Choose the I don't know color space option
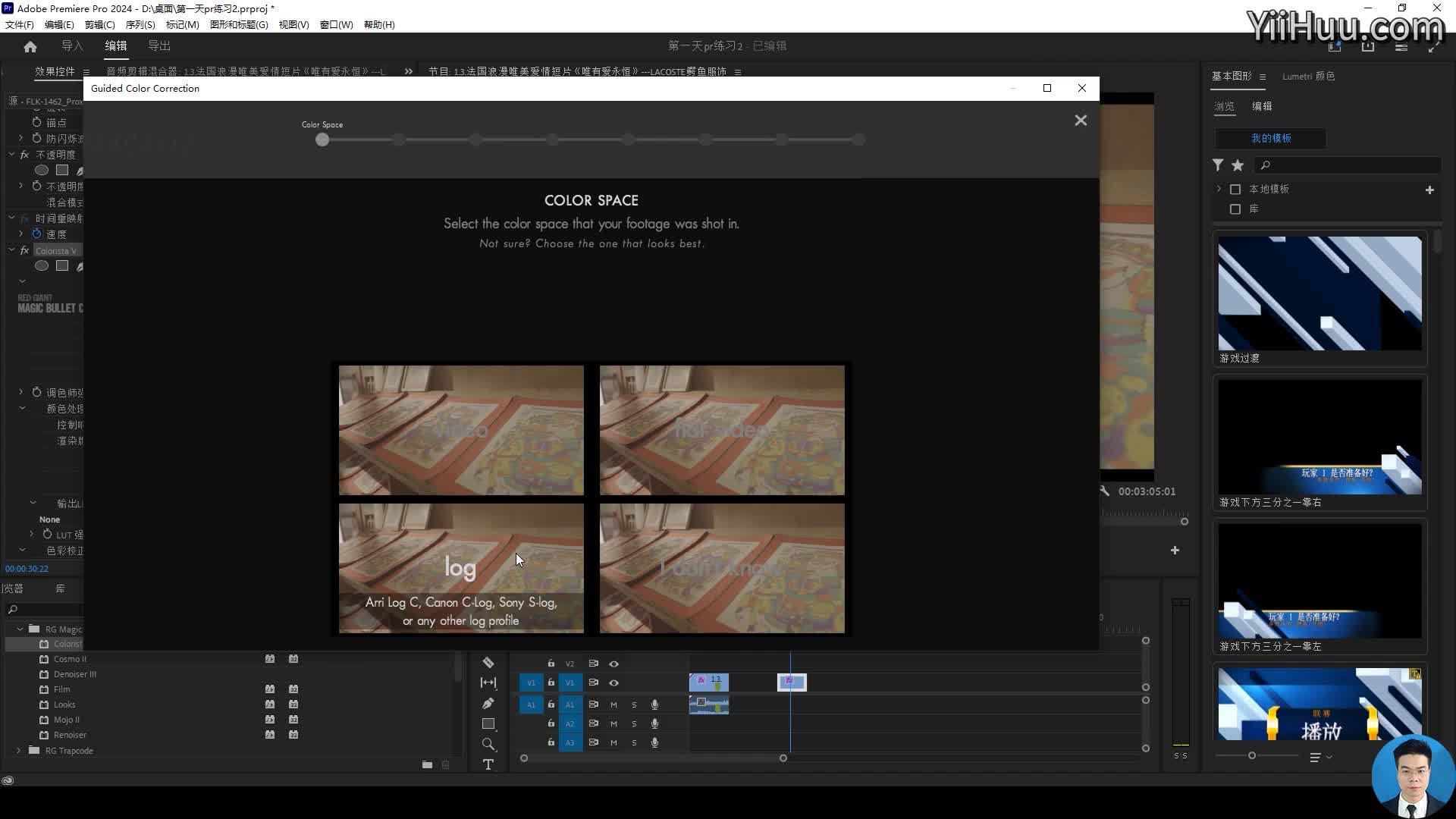This screenshot has height=819, width=1456. click(x=722, y=569)
